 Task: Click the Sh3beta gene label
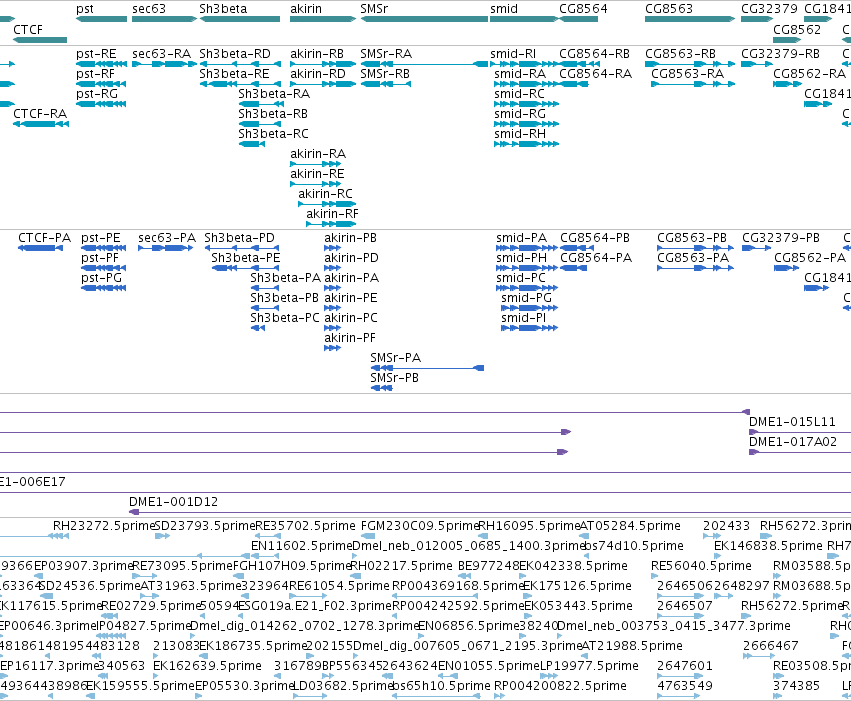(223, 9)
